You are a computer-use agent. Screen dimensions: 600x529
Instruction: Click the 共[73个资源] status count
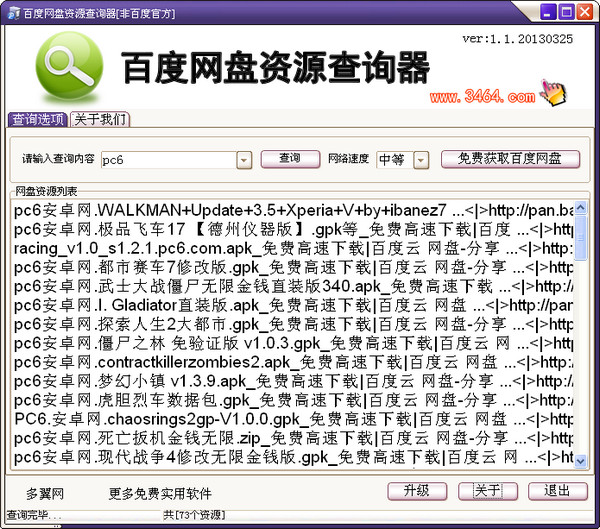coord(194,515)
